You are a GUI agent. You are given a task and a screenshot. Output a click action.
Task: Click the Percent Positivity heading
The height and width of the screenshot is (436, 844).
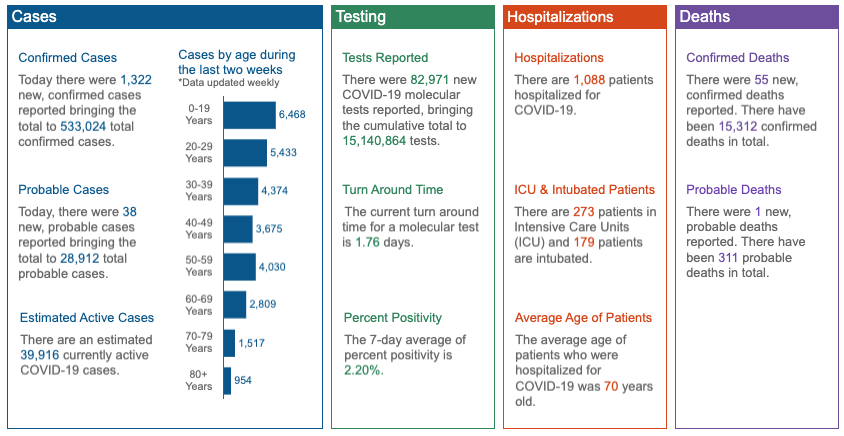pos(392,318)
